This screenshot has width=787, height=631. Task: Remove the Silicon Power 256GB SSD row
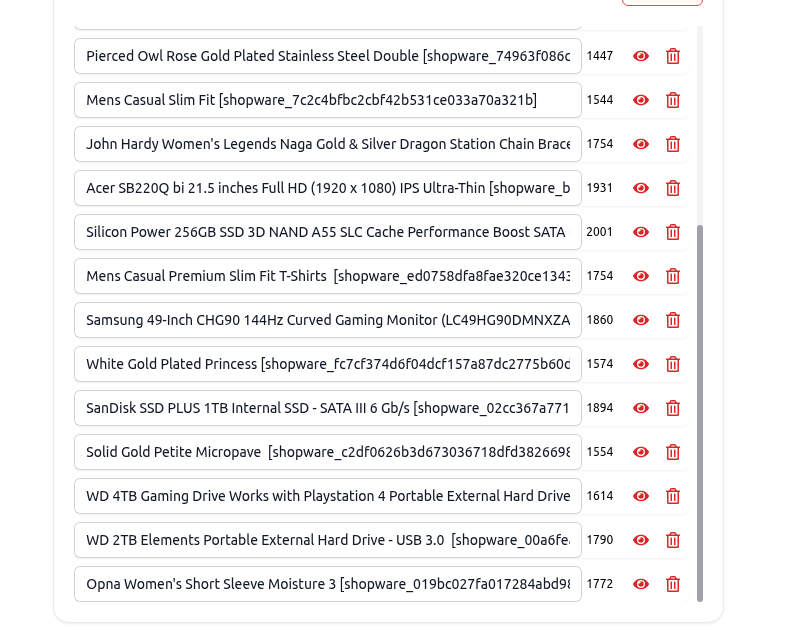[x=673, y=232]
